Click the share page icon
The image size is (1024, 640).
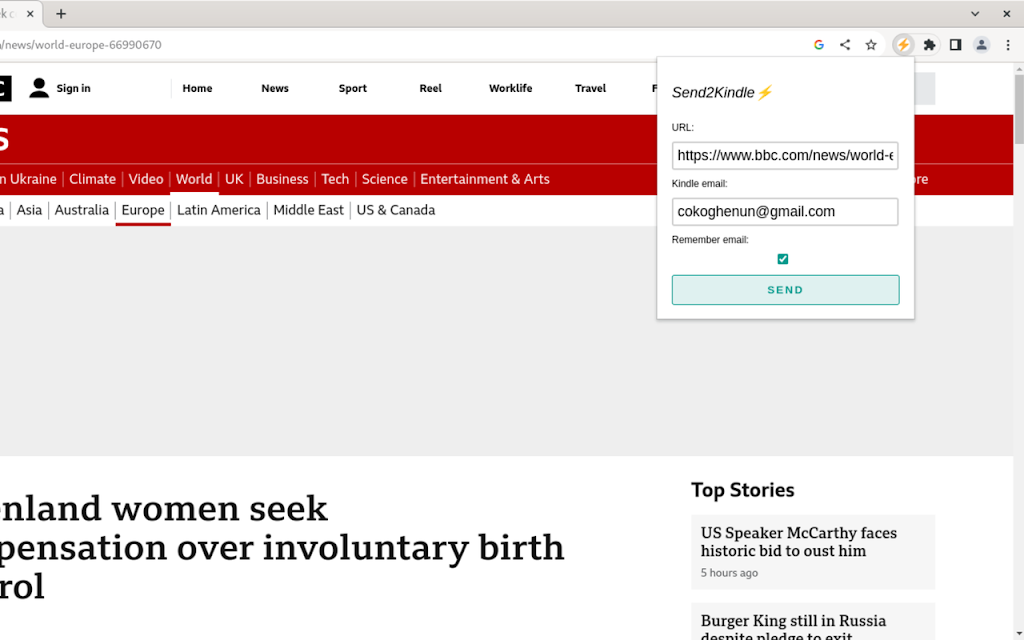(845, 45)
